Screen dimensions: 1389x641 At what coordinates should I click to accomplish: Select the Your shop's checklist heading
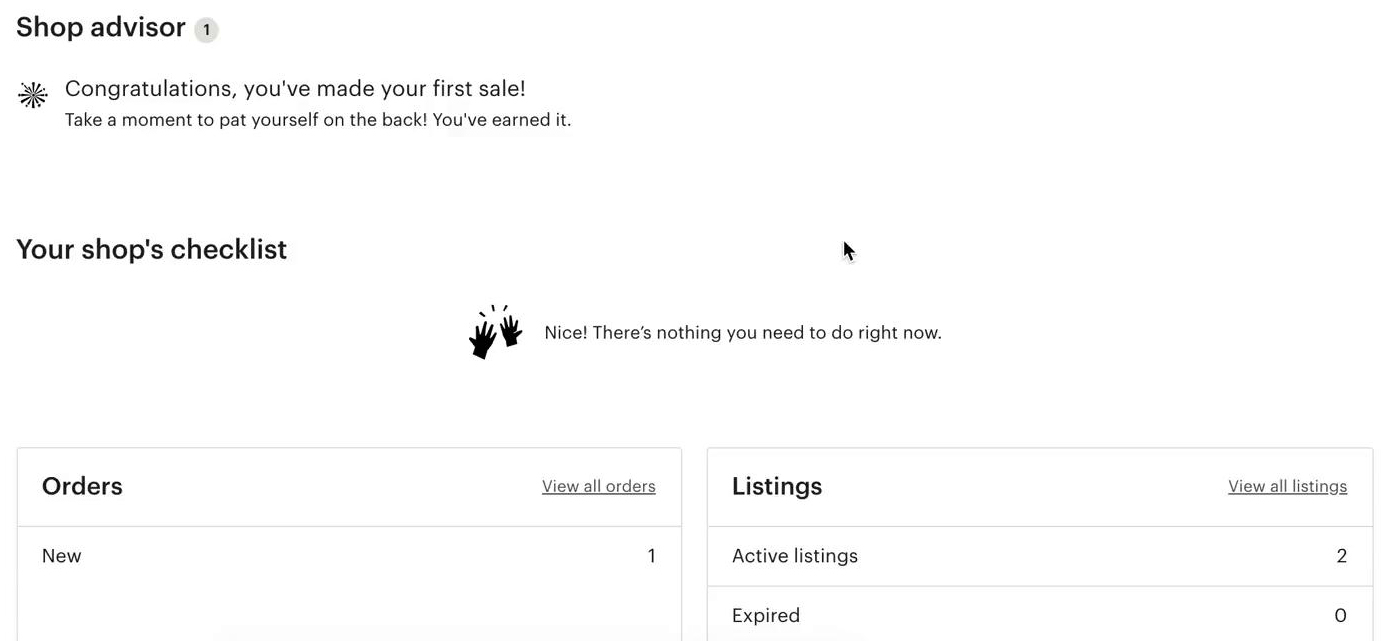click(151, 249)
